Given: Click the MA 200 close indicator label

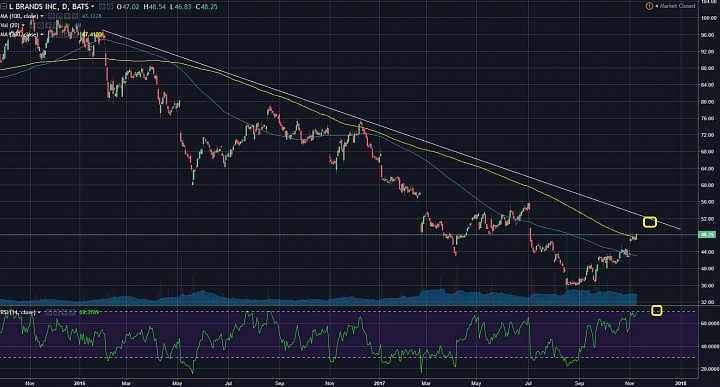Looking at the screenshot, I should [18, 34].
